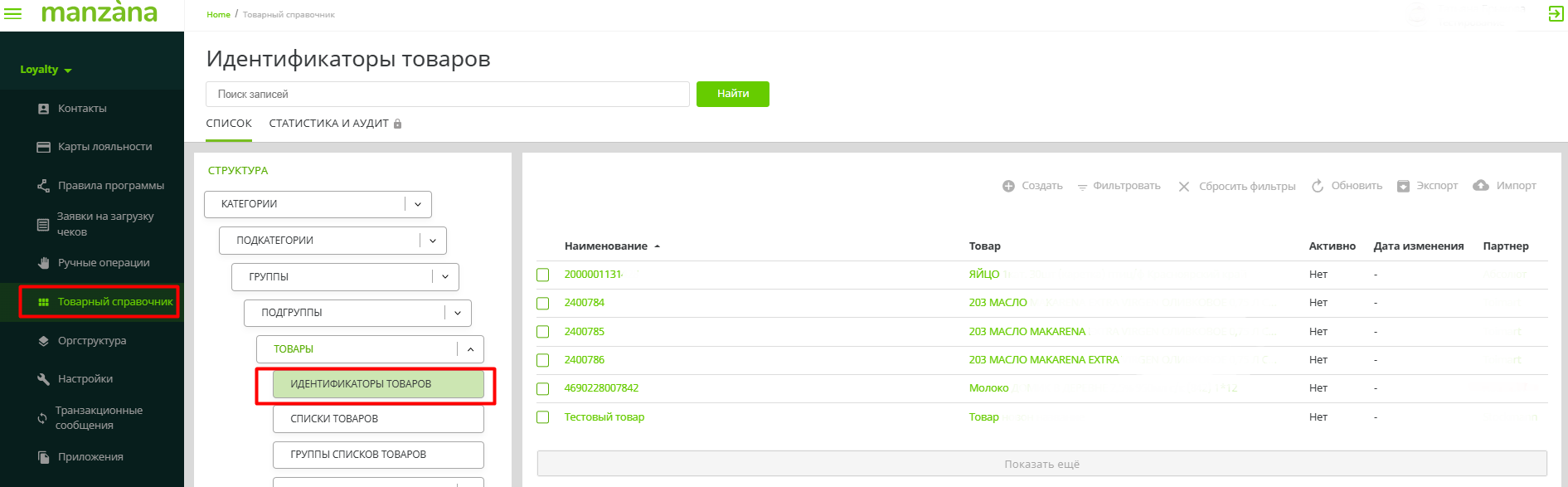Screen dimensions: 1568x487
Task: Open the hamburger menu icon
Action: [x=13, y=13]
